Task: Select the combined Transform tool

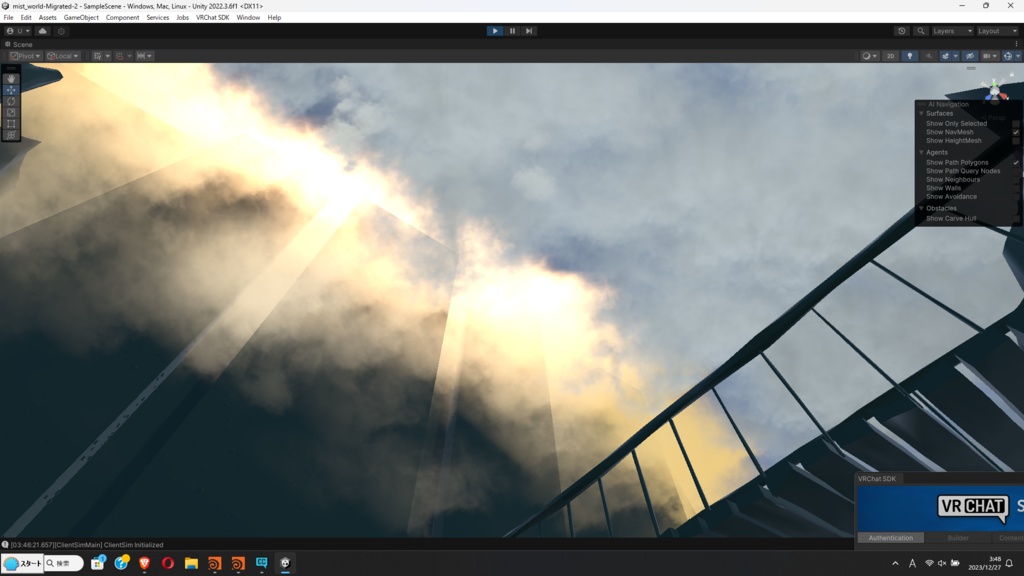Action: point(11,135)
